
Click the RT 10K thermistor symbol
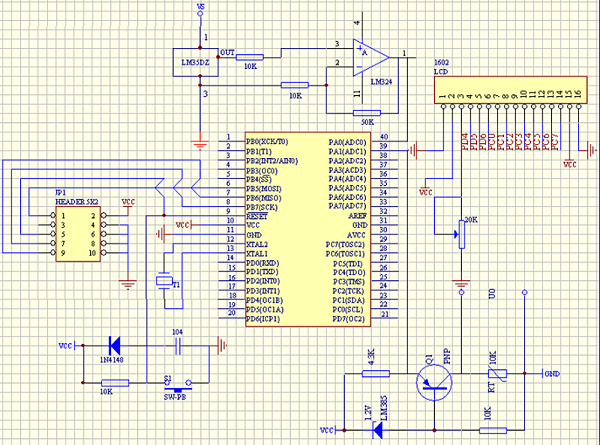pos(502,375)
